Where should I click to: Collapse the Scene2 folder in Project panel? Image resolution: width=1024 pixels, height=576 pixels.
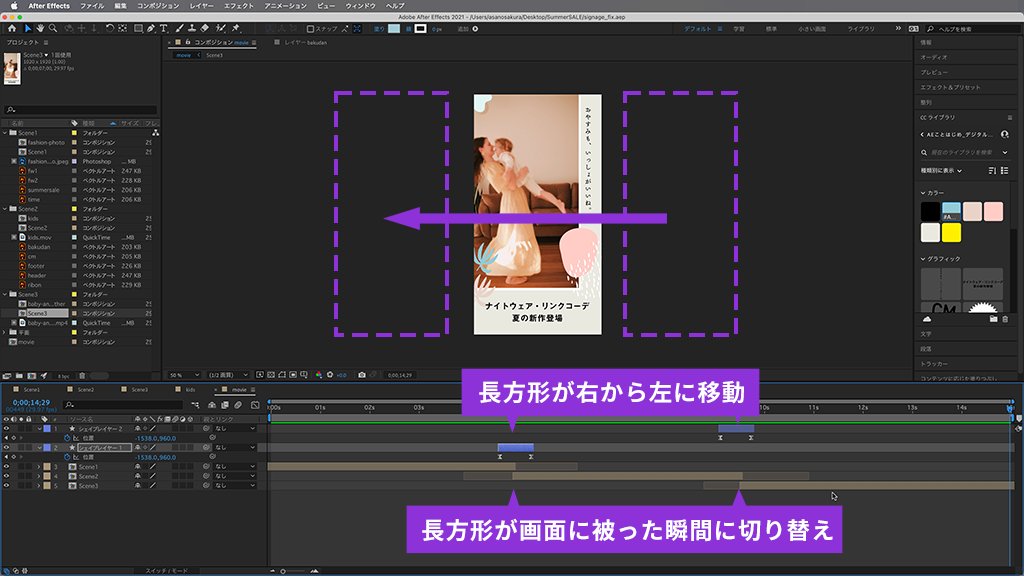5,209
